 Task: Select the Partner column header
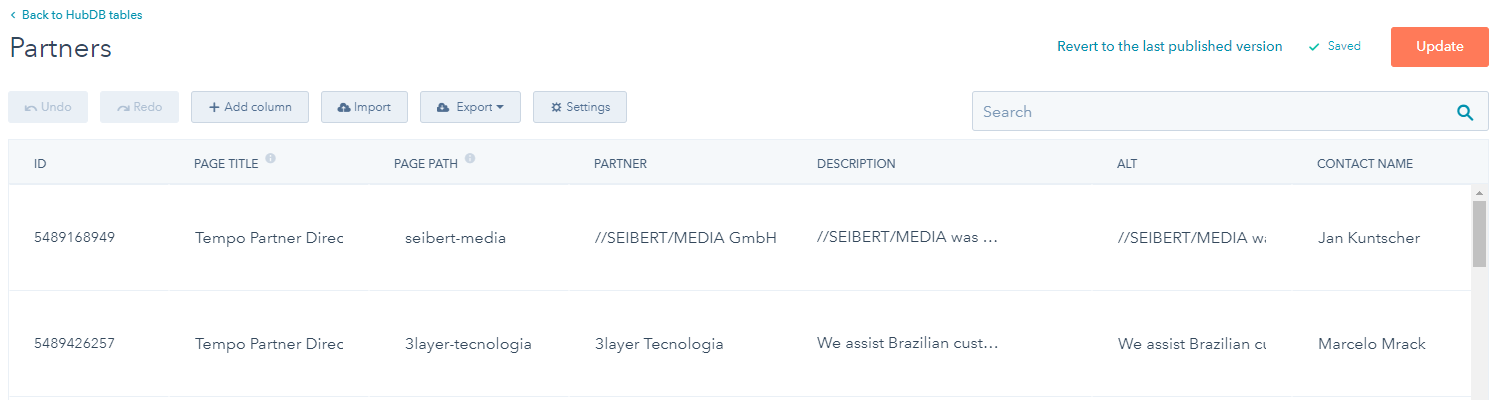[x=620, y=164]
